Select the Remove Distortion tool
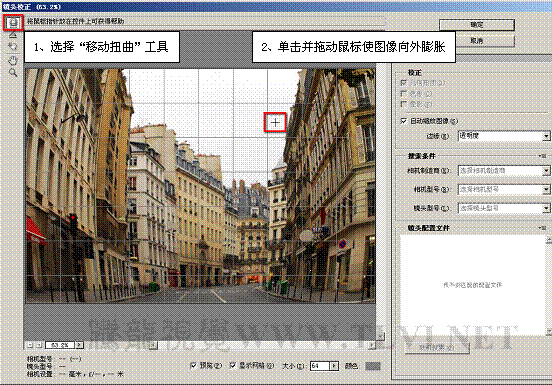The height and width of the screenshot is (385, 552). (x=13, y=23)
